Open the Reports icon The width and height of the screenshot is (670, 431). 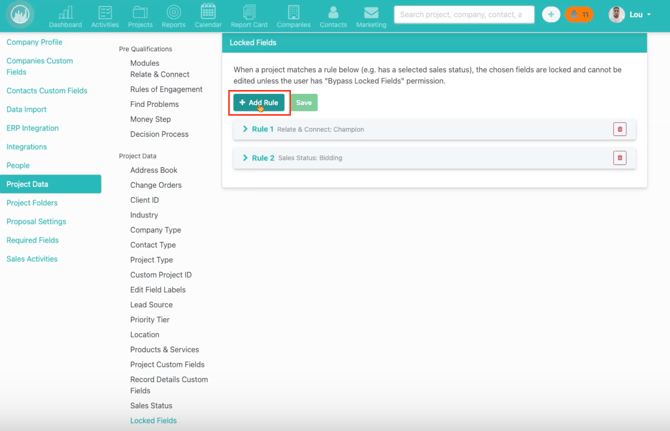[x=173, y=15]
